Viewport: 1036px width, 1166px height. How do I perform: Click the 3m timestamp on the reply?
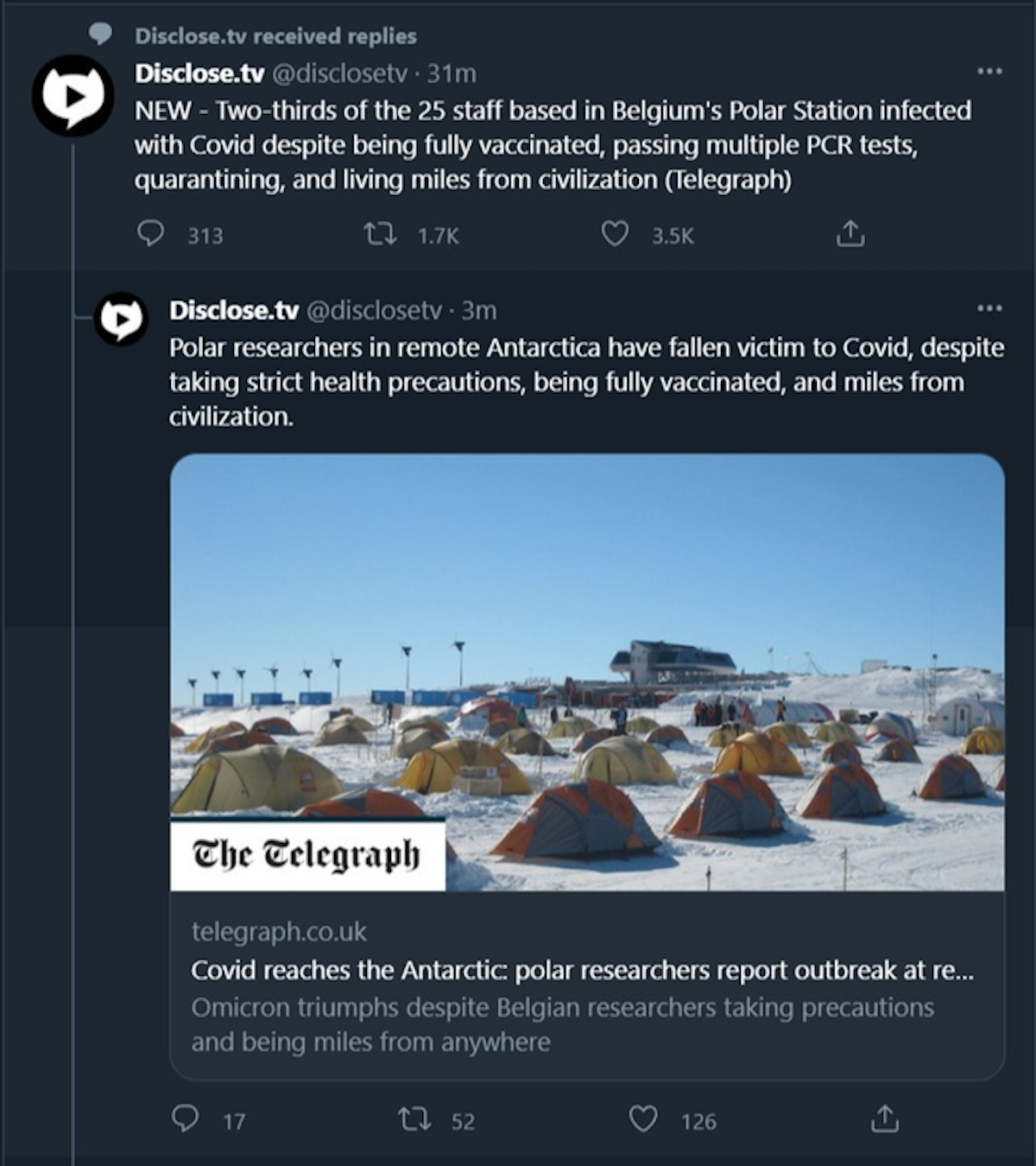click(479, 310)
